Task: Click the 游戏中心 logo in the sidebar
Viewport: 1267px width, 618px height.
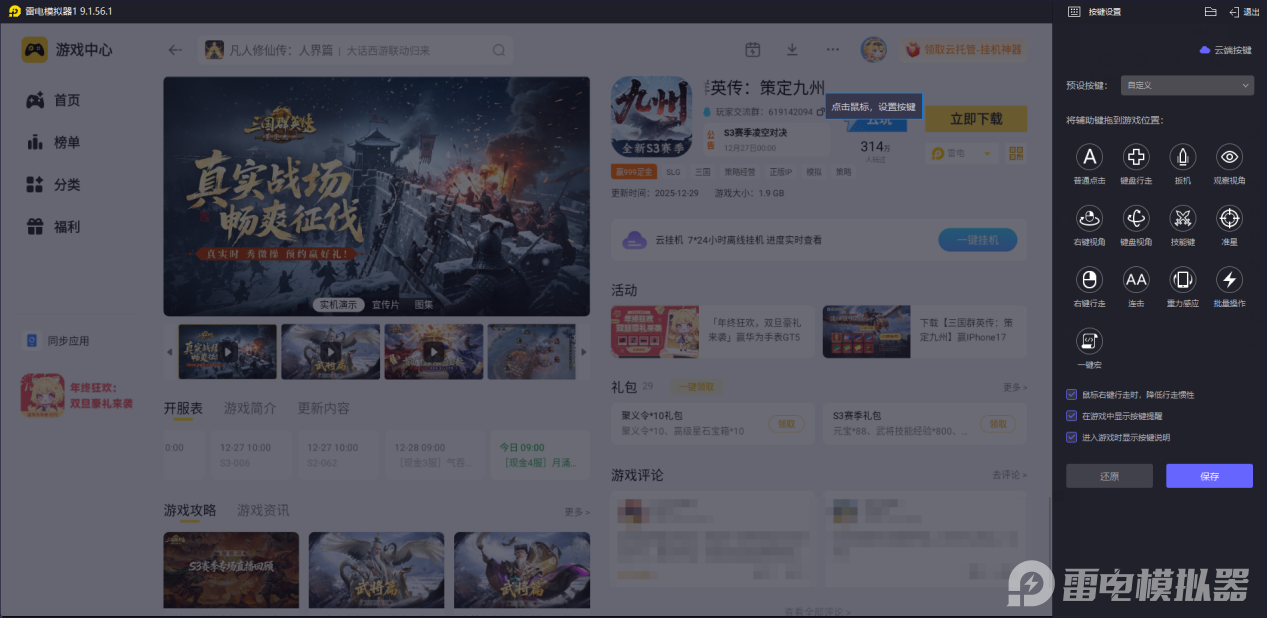Action: [68, 50]
